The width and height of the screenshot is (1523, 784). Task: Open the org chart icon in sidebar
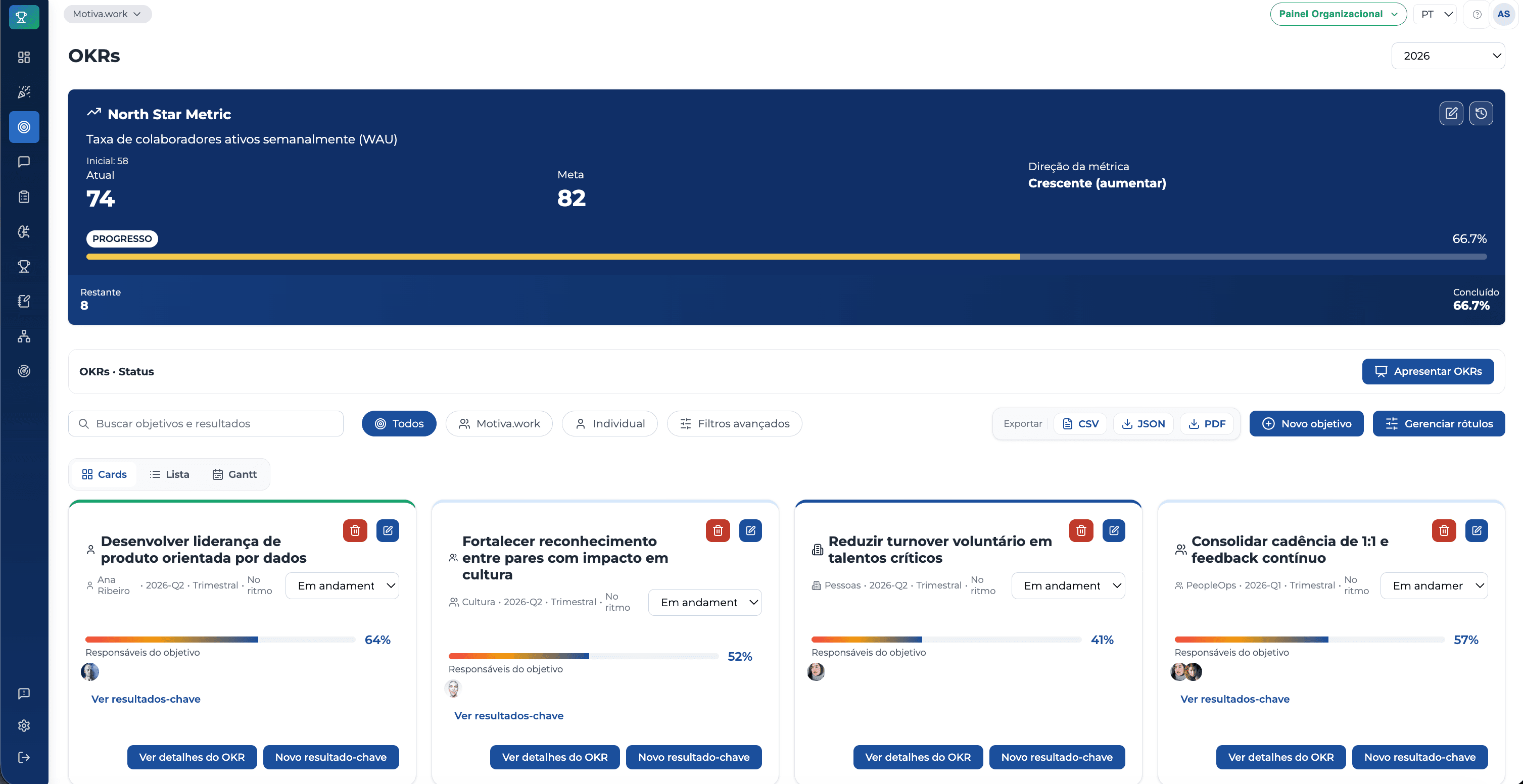24,336
